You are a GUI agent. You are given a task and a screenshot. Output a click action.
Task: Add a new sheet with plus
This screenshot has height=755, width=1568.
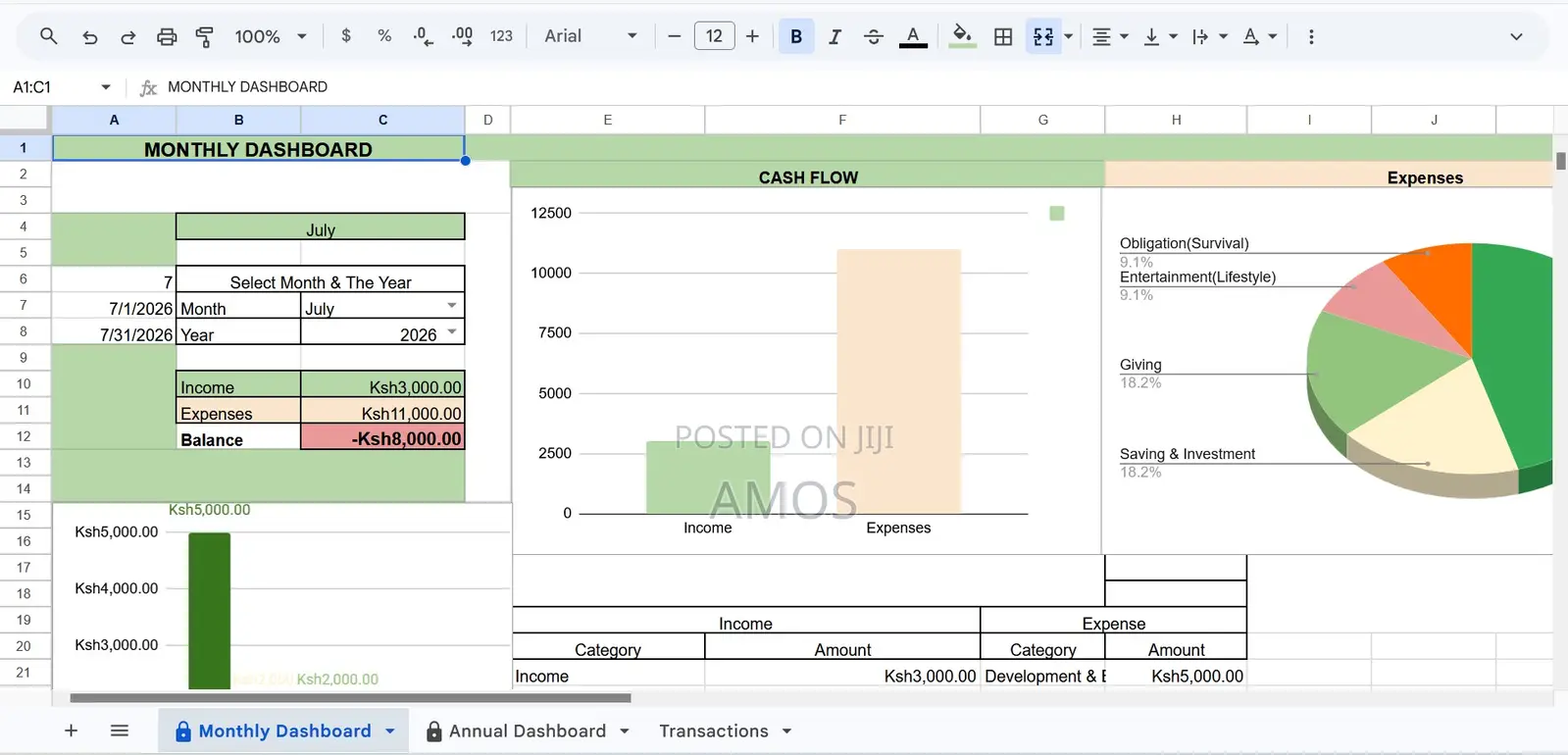tap(71, 730)
